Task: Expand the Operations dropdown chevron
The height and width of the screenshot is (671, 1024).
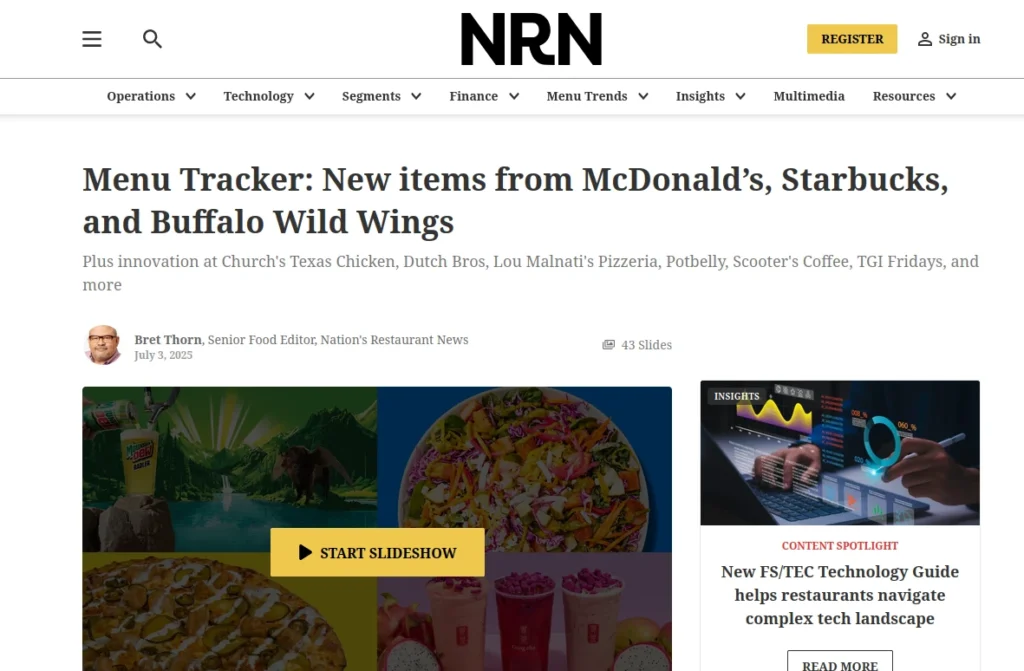Action: tap(191, 96)
